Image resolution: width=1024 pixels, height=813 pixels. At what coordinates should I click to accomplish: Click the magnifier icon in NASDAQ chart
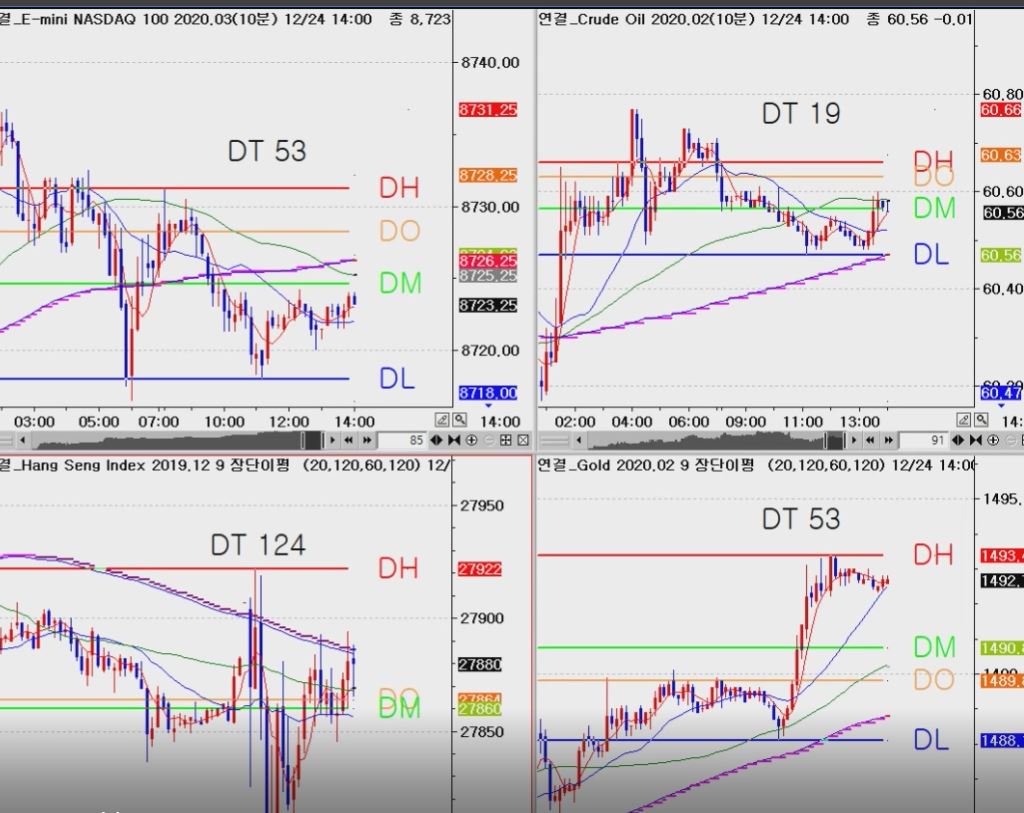point(459,420)
